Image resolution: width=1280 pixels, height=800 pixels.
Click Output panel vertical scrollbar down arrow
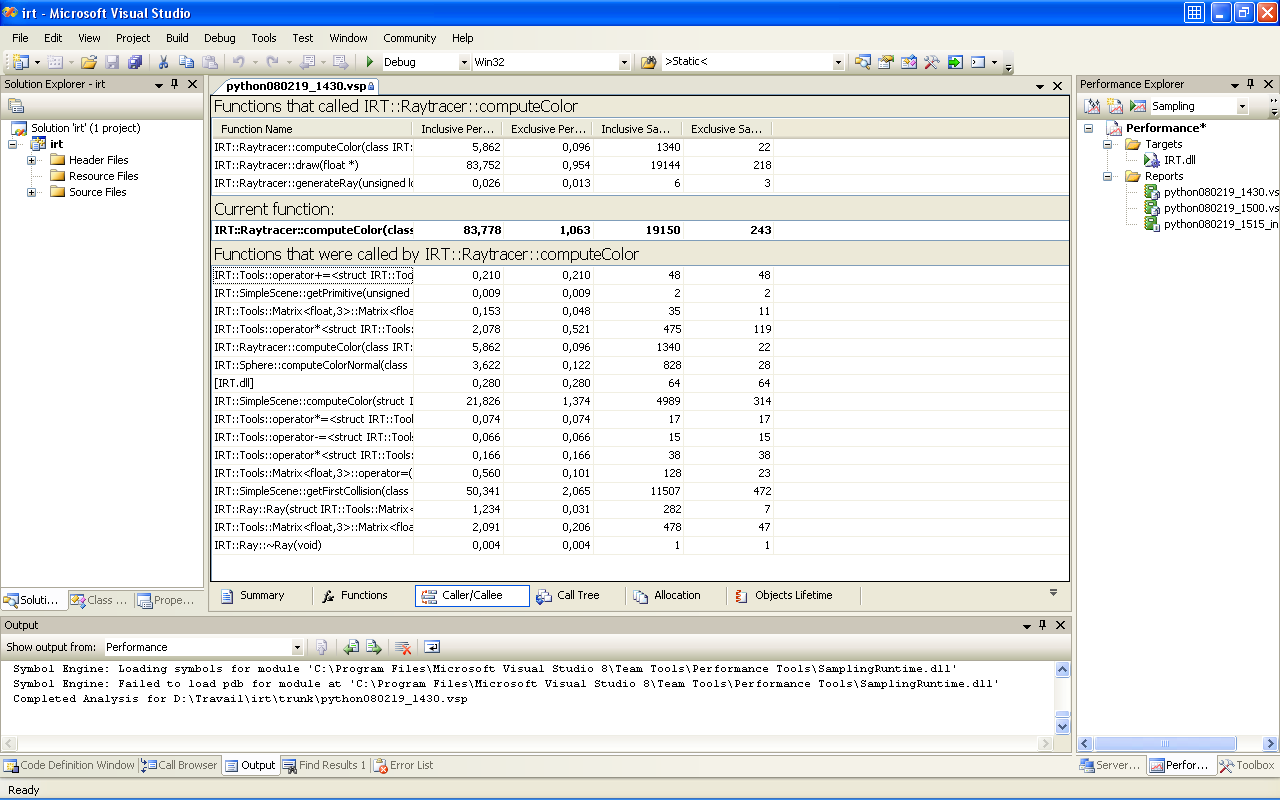1062,727
